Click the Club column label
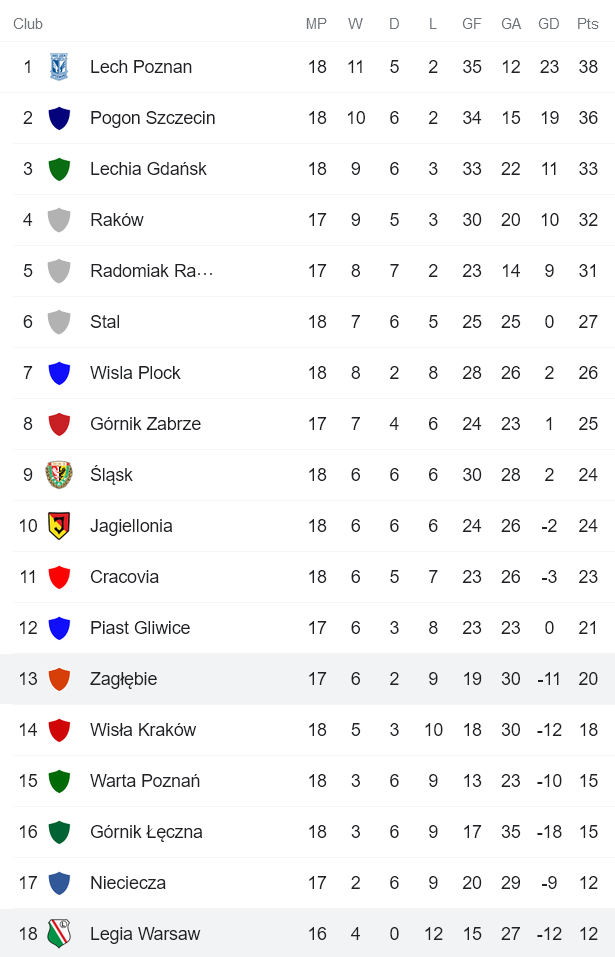Viewport: 615px width, 957px height. point(28,24)
